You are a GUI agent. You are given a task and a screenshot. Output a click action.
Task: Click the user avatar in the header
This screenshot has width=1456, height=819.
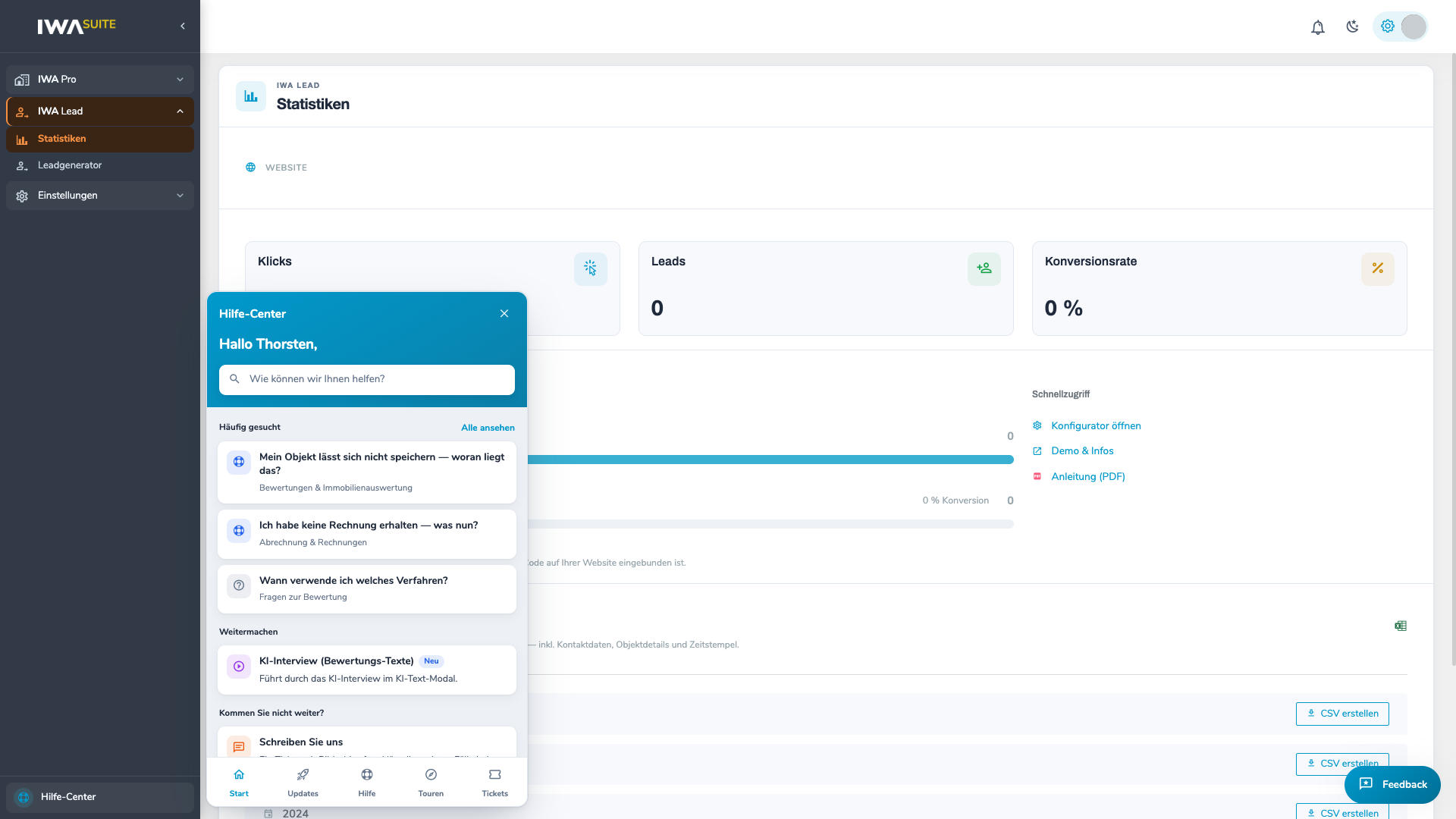pyautogui.click(x=1414, y=27)
